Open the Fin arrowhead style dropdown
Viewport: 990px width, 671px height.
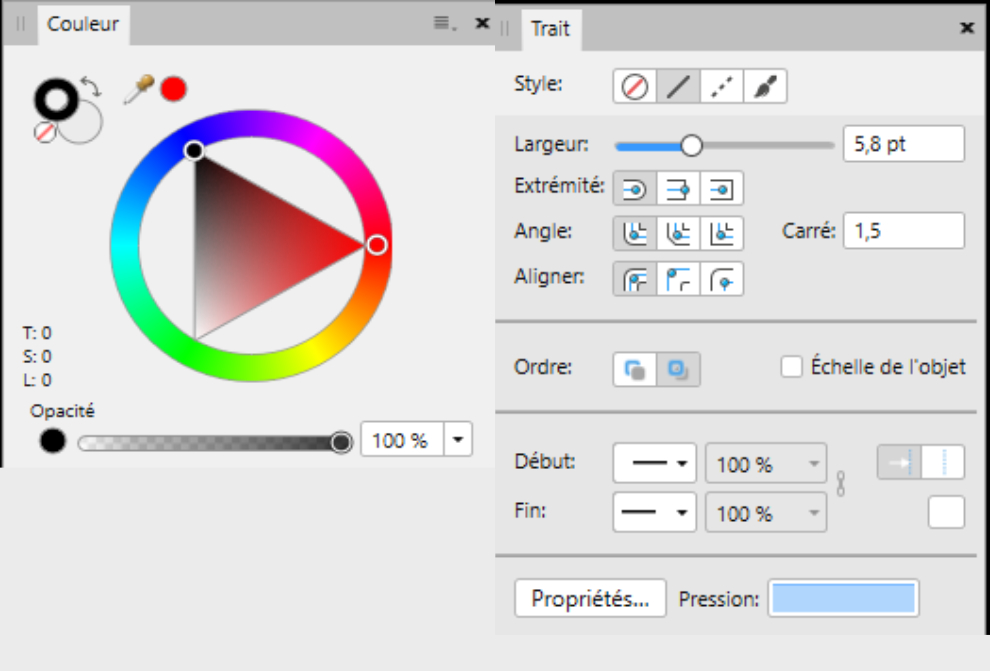click(x=654, y=512)
